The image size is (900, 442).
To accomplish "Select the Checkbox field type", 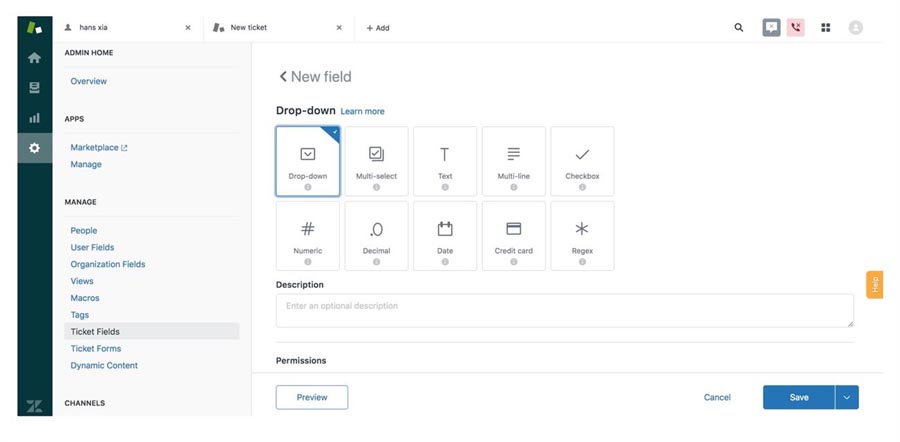I will 582,161.
